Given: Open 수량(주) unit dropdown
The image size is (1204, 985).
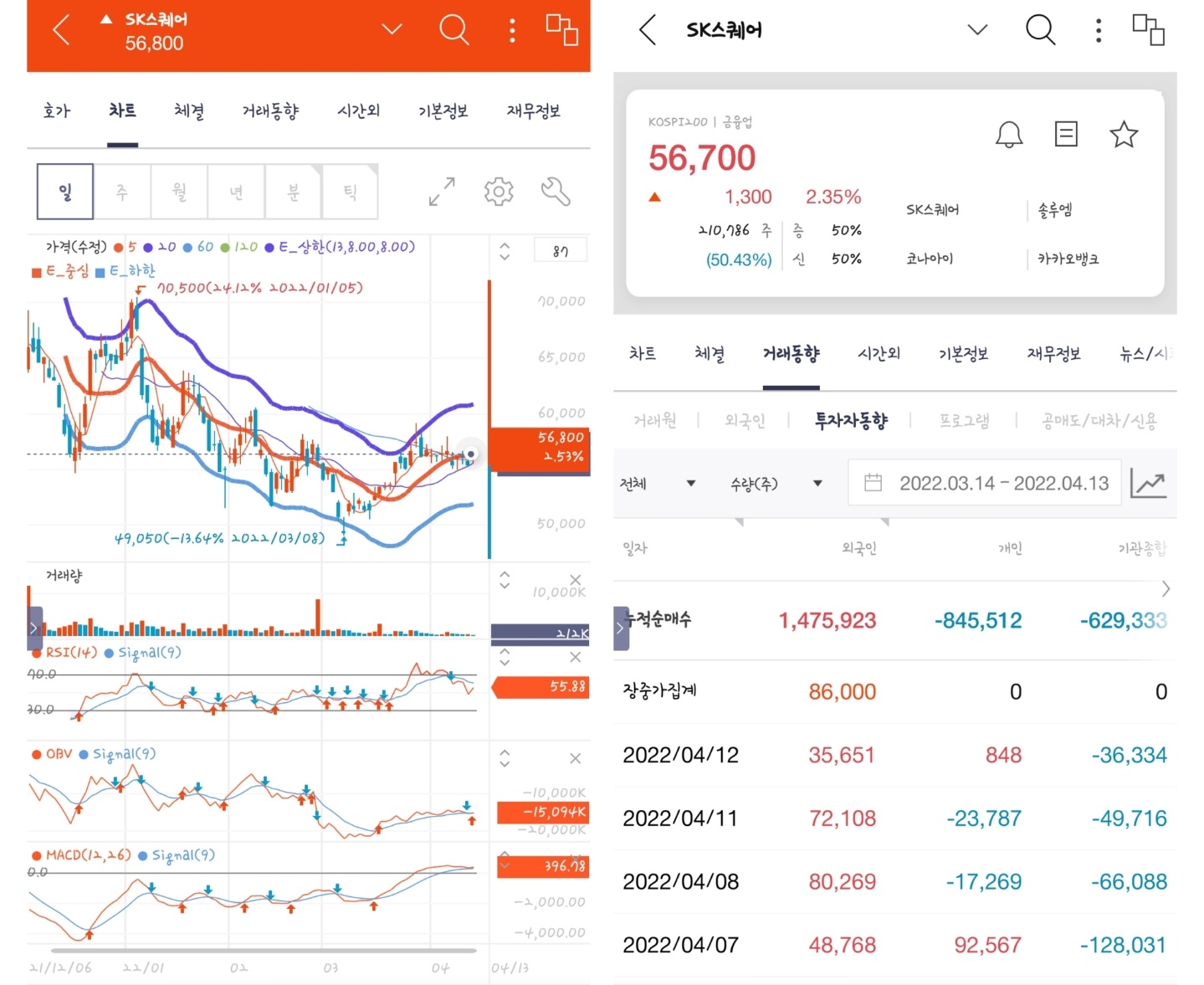Looking at the screenshot, I should pyautogui.click(x=776, y=483).
